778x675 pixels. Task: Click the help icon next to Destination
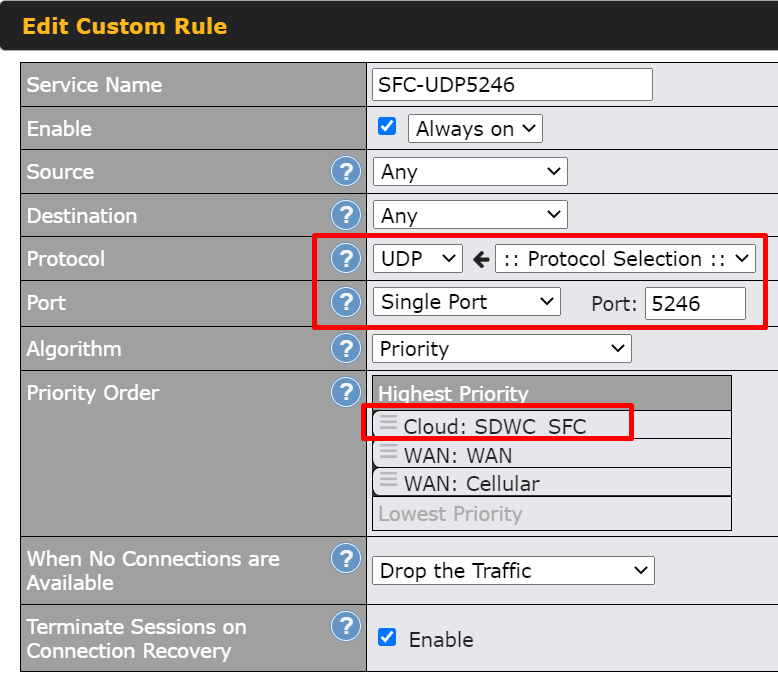tap(345, 215)
